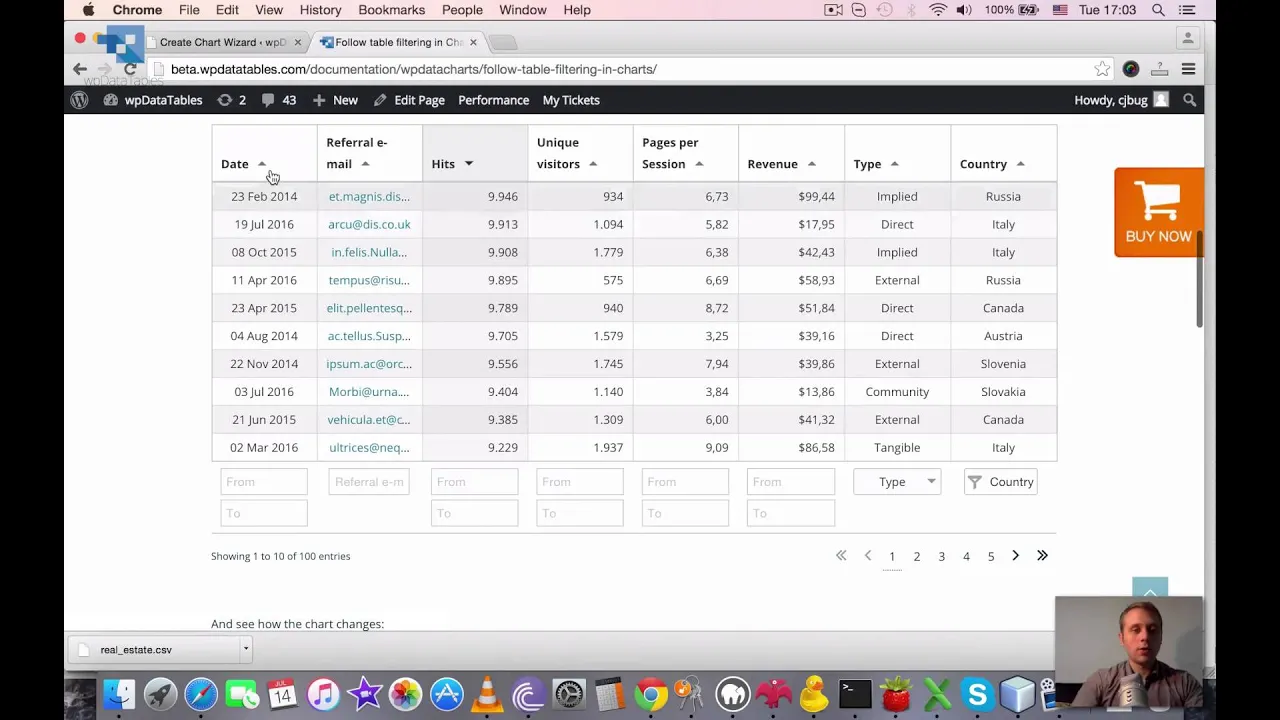
Task: Open the History menu
Action: click(x=320, y=10)
